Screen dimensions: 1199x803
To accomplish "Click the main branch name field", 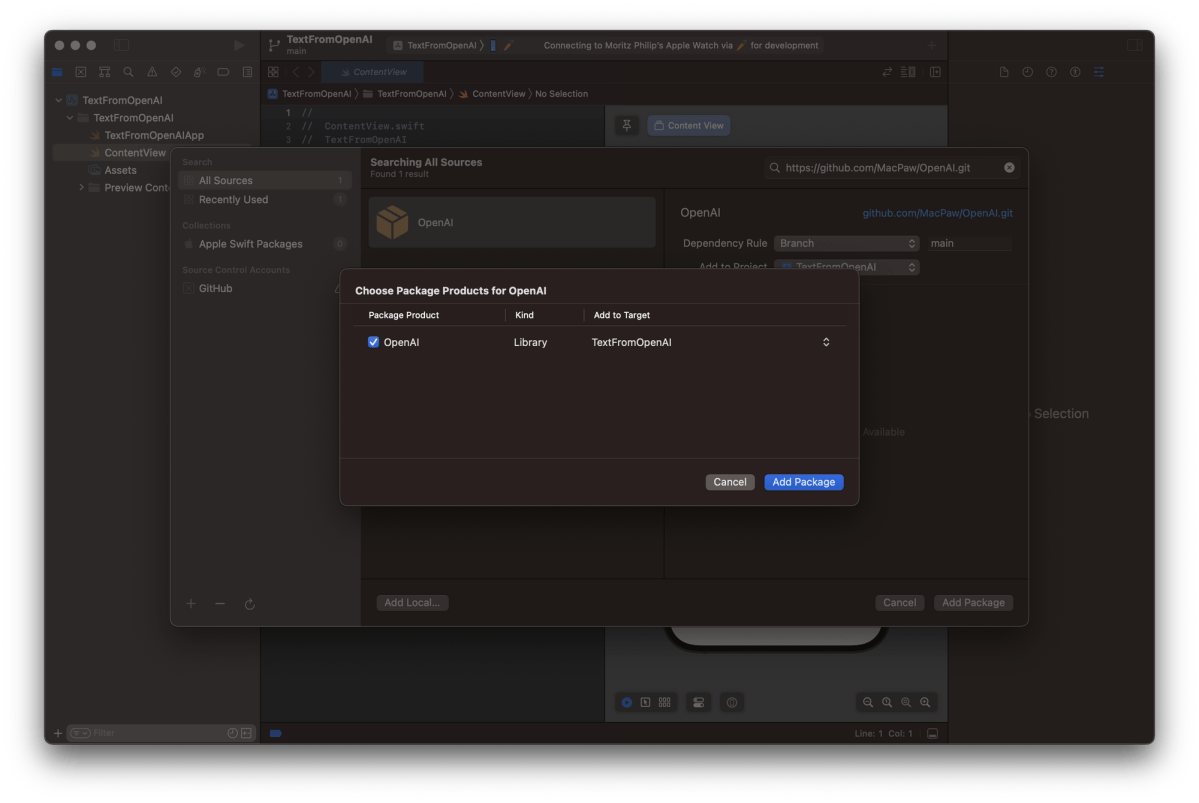I will point(970,243).
